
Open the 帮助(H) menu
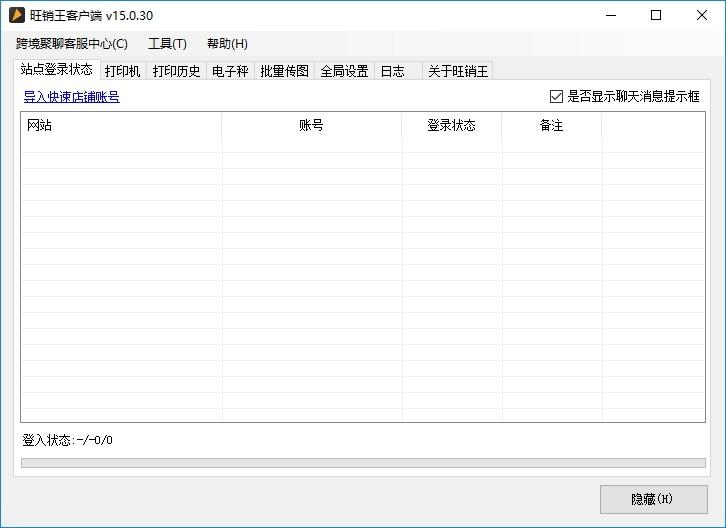click(x=227, y=44)
